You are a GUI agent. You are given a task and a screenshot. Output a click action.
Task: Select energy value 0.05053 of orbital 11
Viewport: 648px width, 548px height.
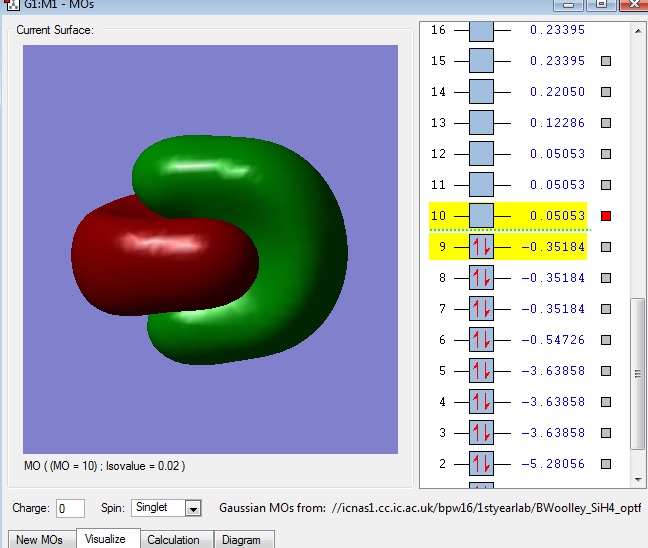point(557,185)
